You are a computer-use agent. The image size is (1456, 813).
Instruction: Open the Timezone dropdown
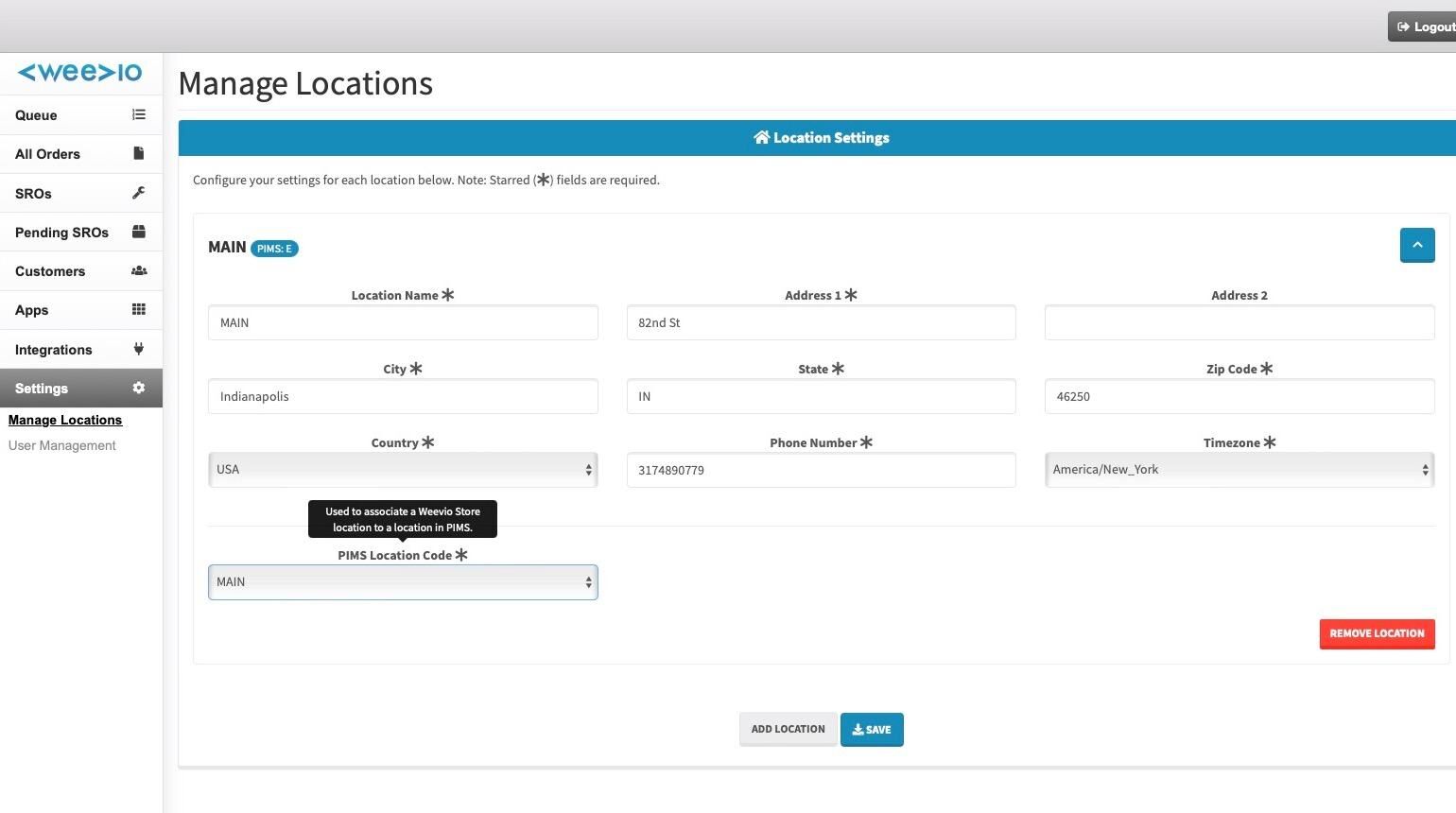(x=1239, y=470)
